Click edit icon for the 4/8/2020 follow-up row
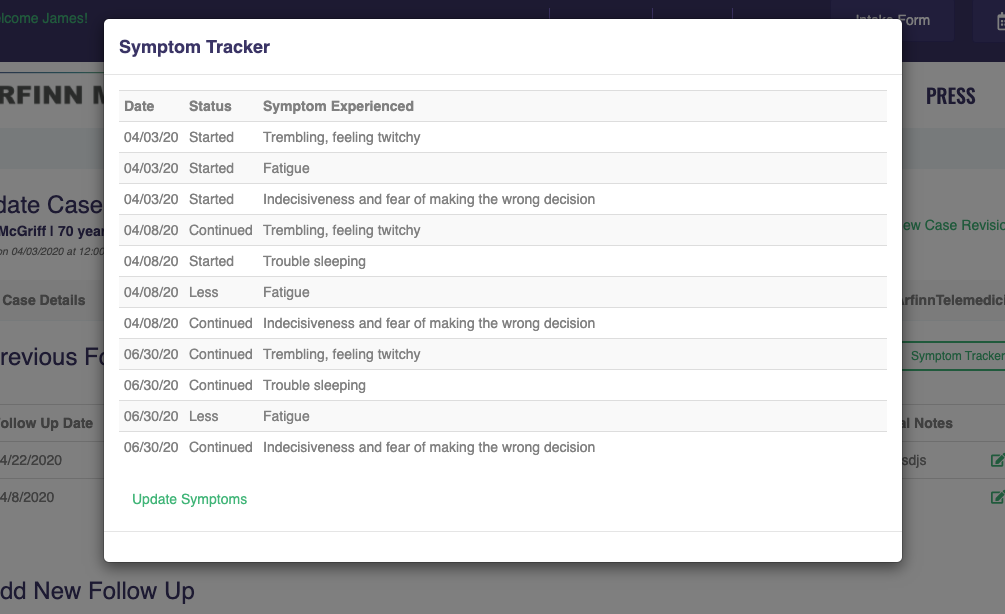The image size is (1005, 614). (x=997, y=497)
